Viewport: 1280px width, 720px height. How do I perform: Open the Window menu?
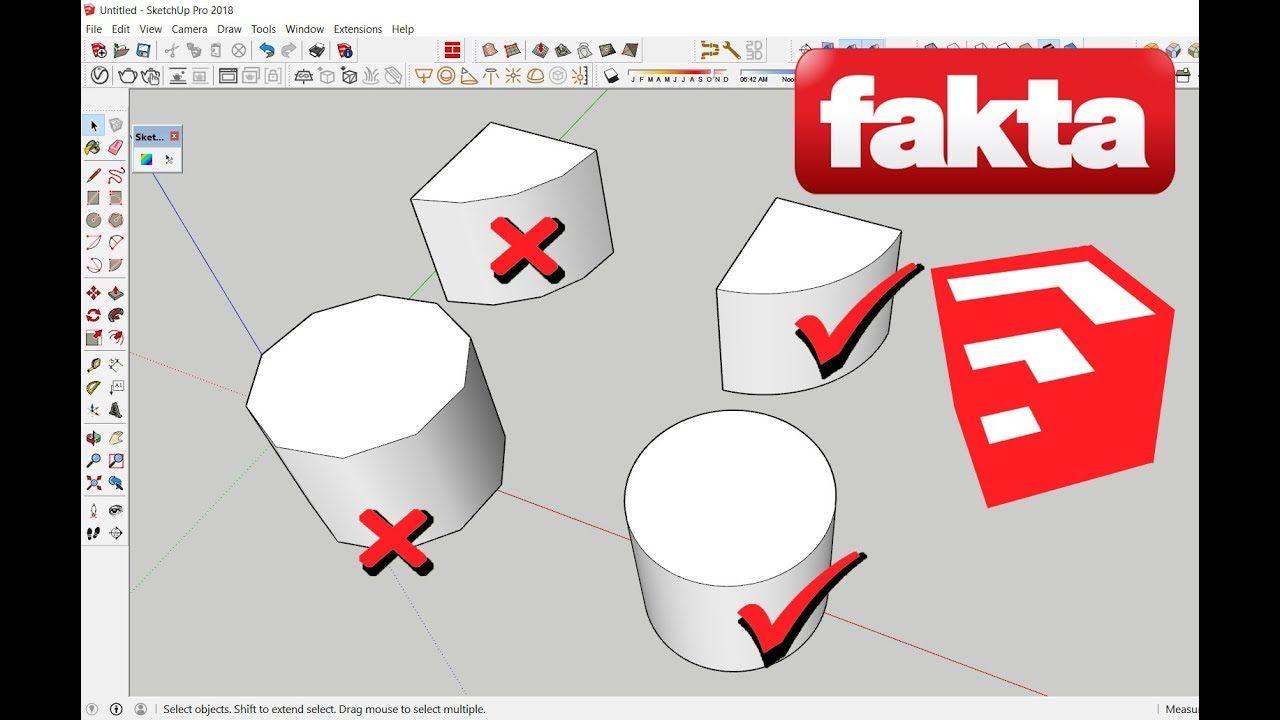[x=304, y=29]
